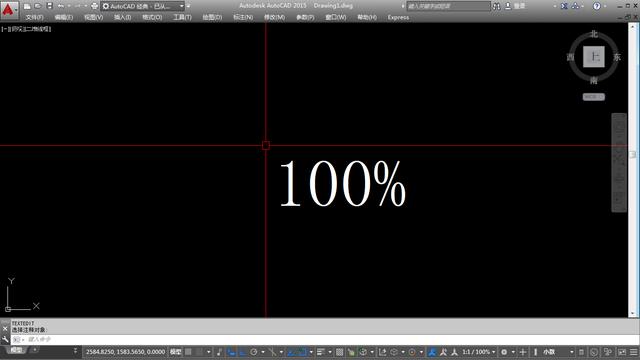Click the 100% text object in the drawing

point(343,183)
